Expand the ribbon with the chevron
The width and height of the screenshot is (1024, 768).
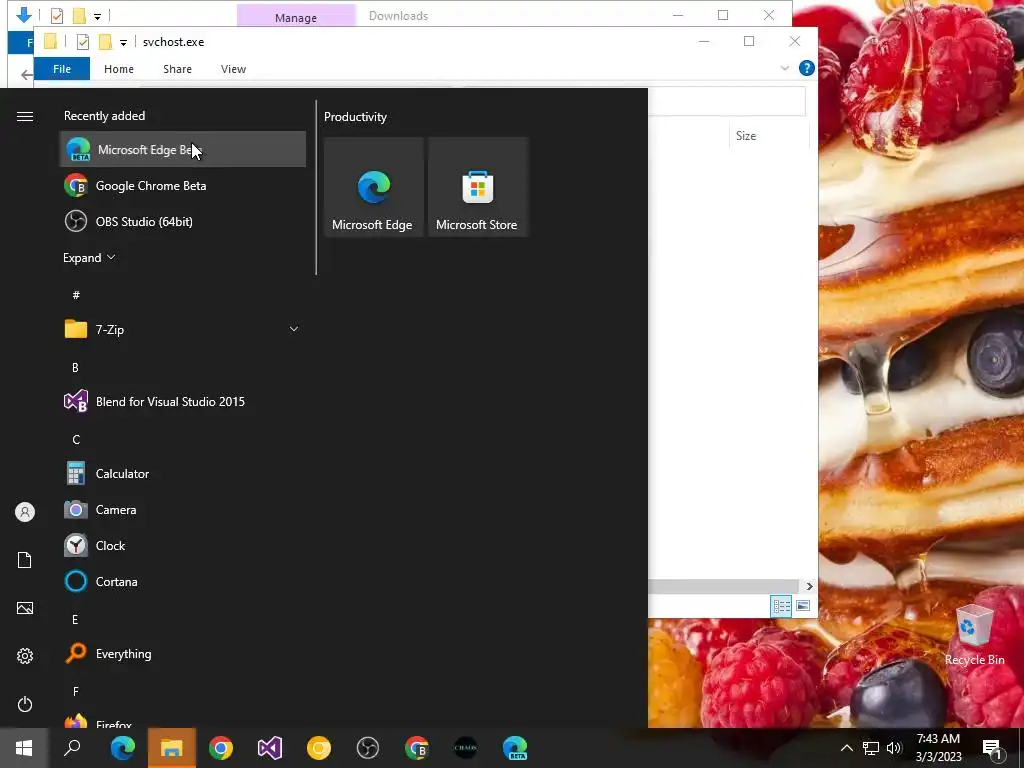(784, 68)
